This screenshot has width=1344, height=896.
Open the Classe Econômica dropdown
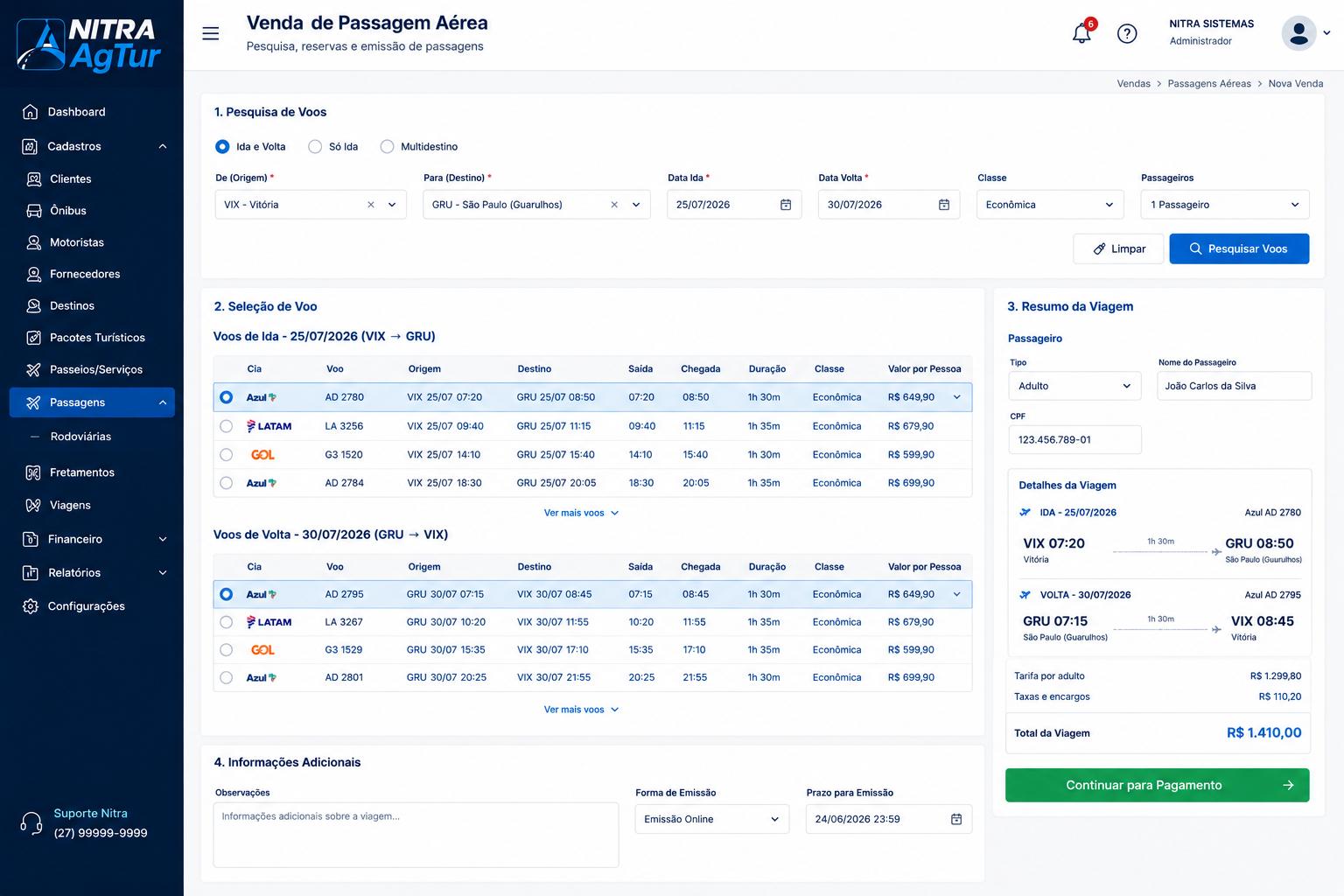[x=1050, y=205]
